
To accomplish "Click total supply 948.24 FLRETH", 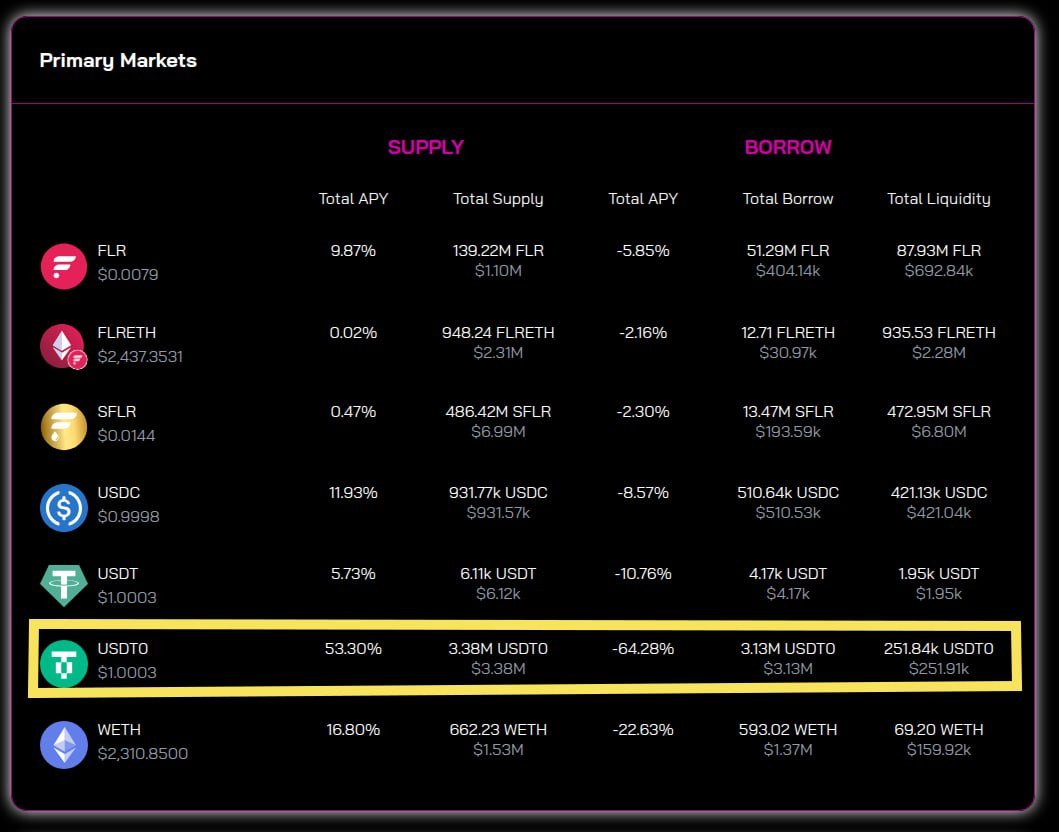I will click(498, 333).
